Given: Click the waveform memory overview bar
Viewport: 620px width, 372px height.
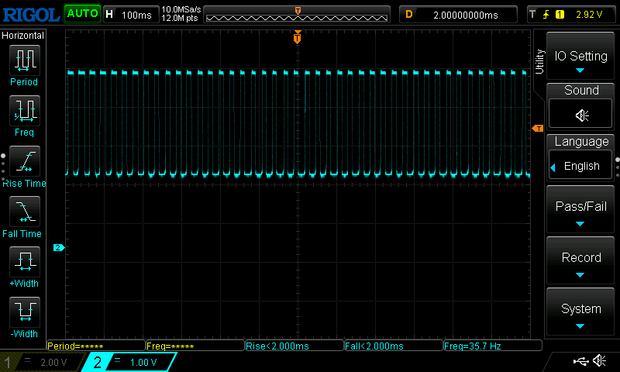Looking at the screenshot, I should (297, 15).
